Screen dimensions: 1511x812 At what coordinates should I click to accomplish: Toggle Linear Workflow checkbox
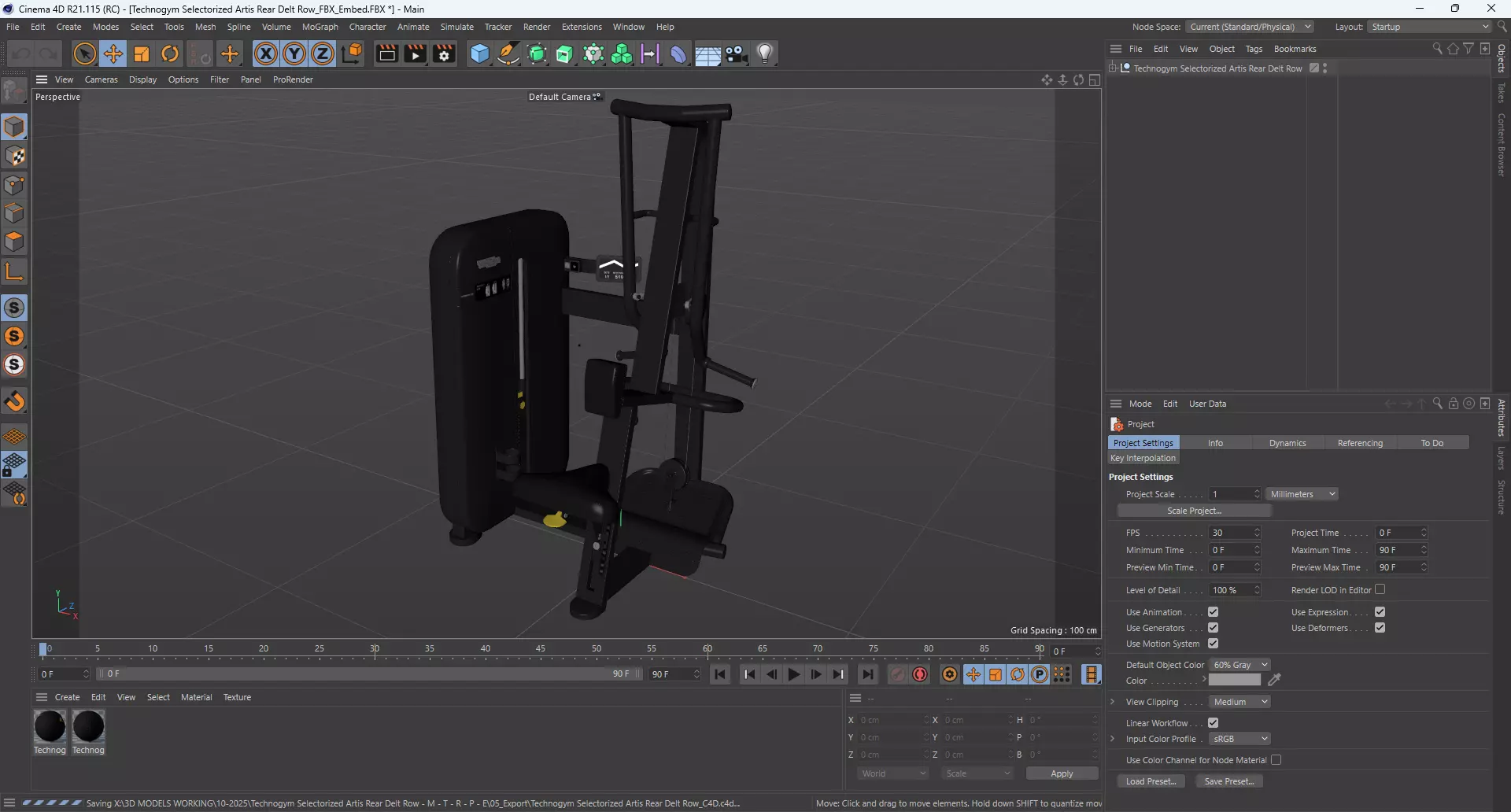pos(1213,723)
